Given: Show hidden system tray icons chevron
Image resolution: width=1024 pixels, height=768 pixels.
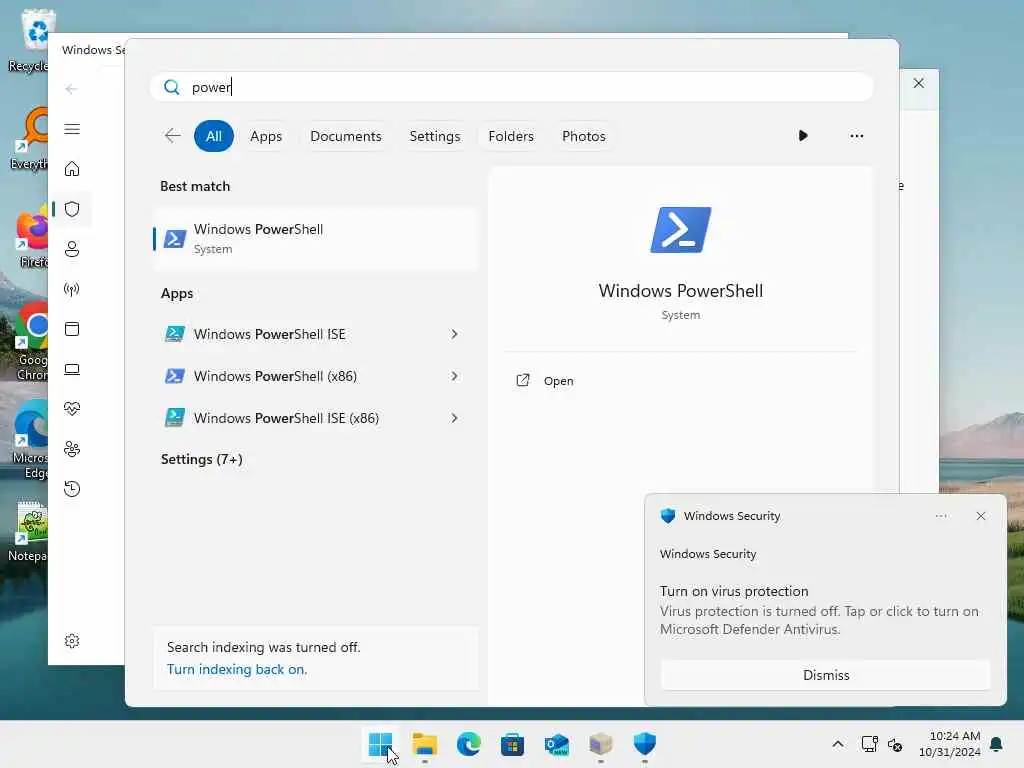Looking at the screenshot, I should pyautogui.click(x=838, y=744).
